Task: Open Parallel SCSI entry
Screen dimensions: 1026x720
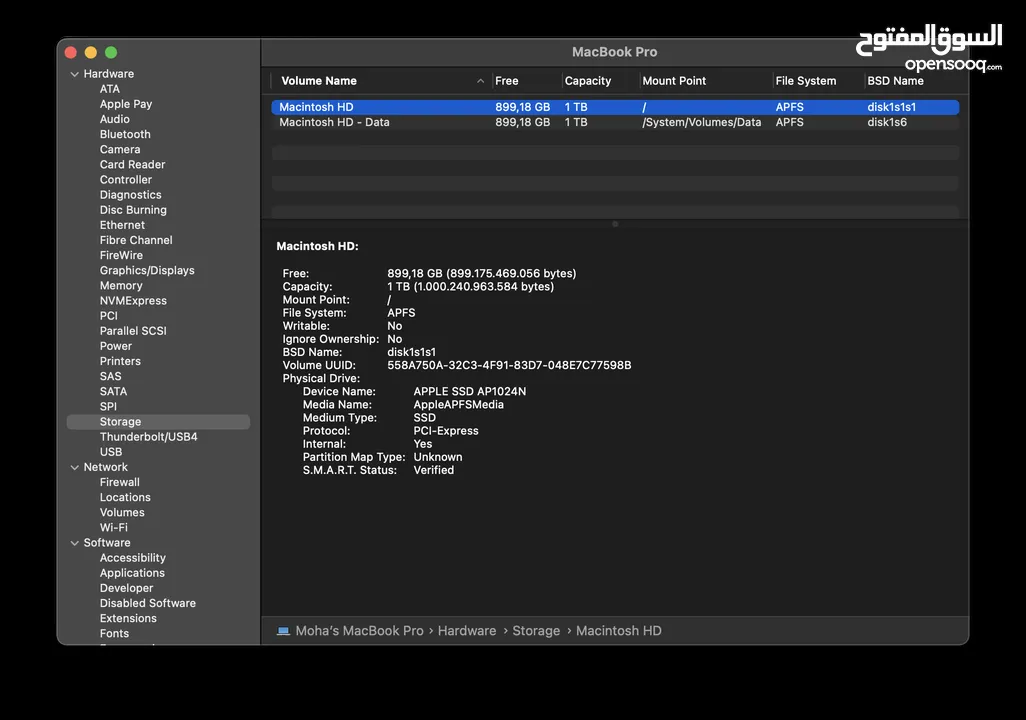Action: (133, 331)
